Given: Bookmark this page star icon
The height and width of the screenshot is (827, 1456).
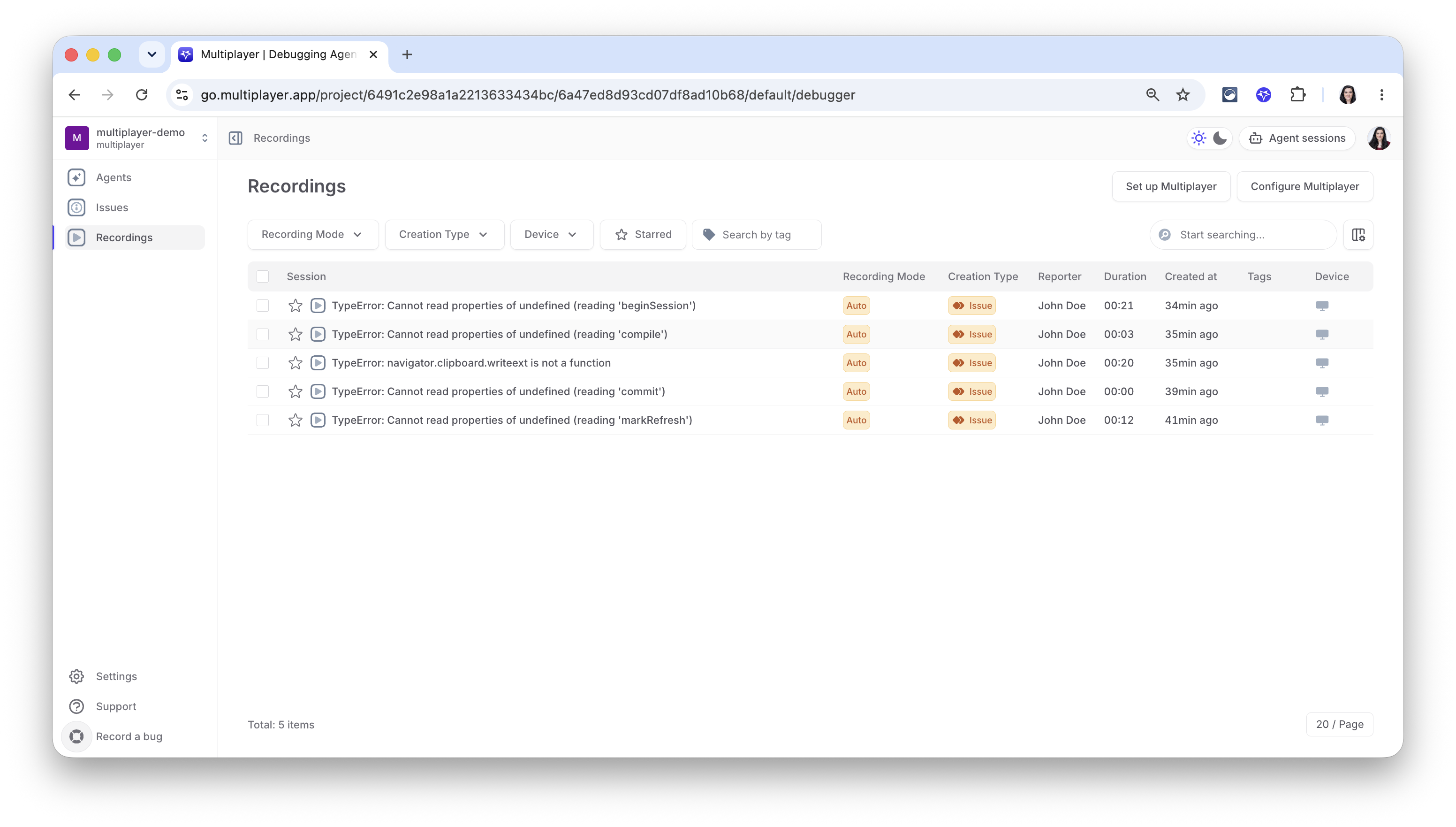Looking at the screenshot, I should pyautogui.click(x=1183, y=95).
